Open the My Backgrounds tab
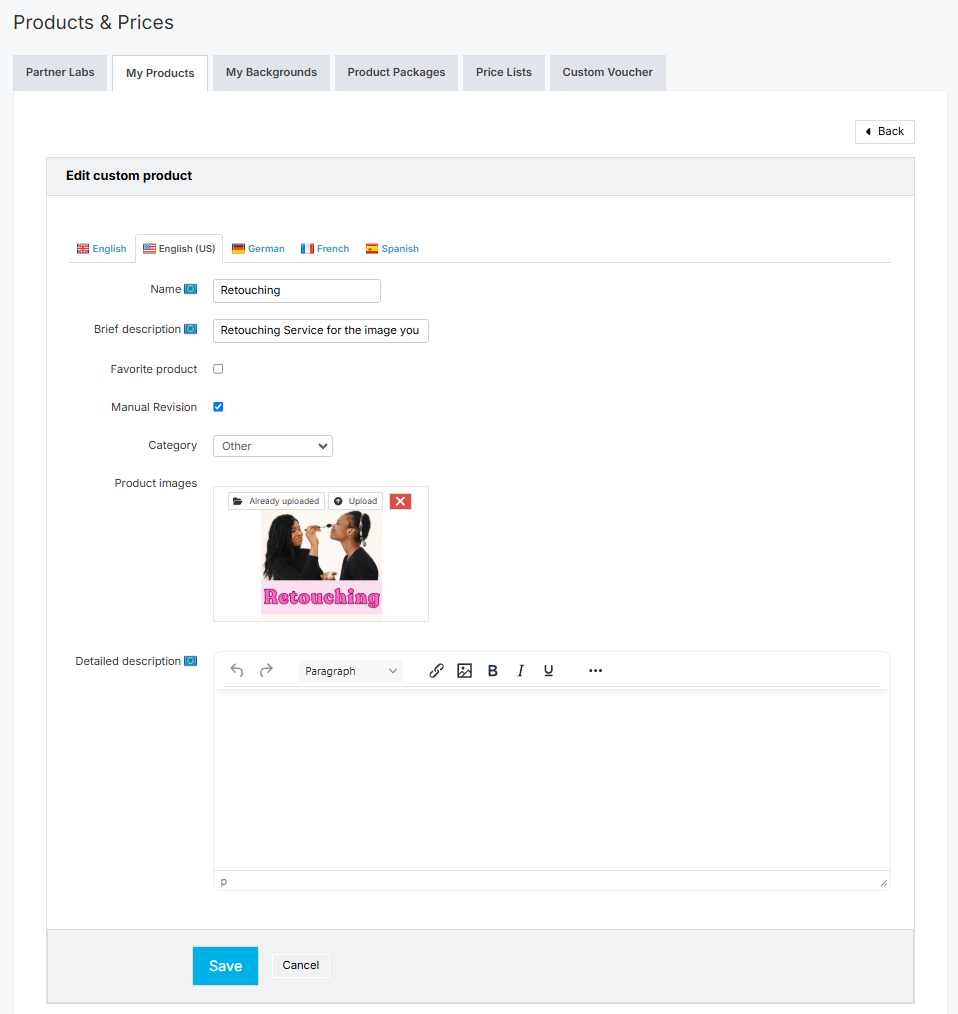Image resolution: width=958 pixels, height=1014 pixels. click(x=271, y=72)
